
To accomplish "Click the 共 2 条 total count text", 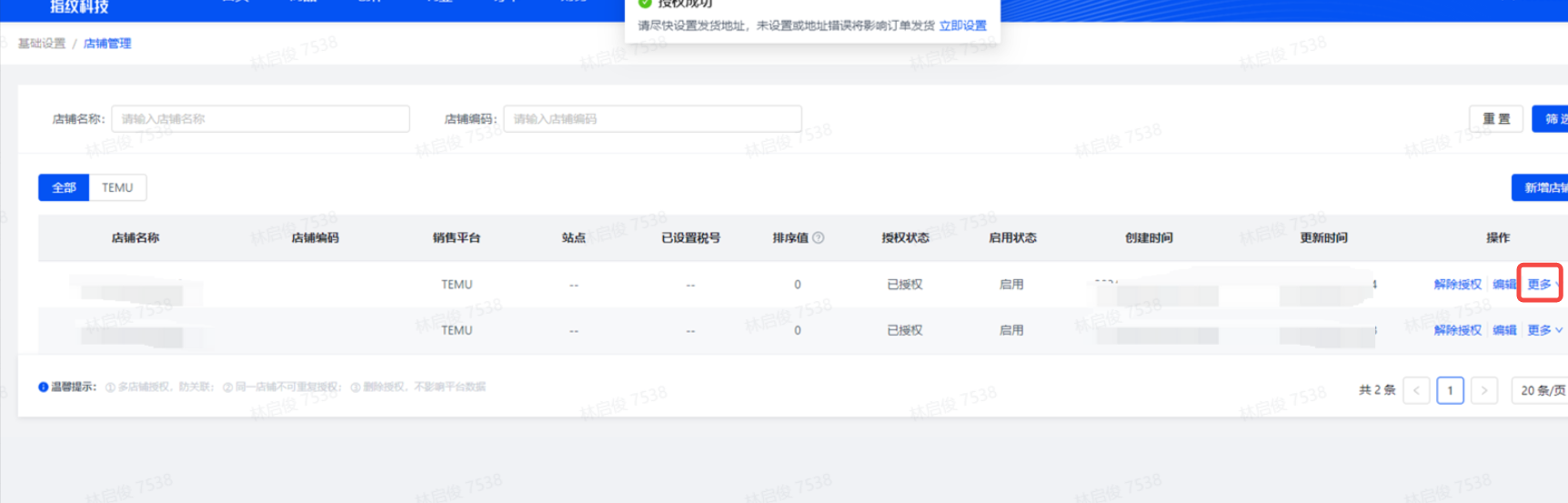I will click(1377, 390).
